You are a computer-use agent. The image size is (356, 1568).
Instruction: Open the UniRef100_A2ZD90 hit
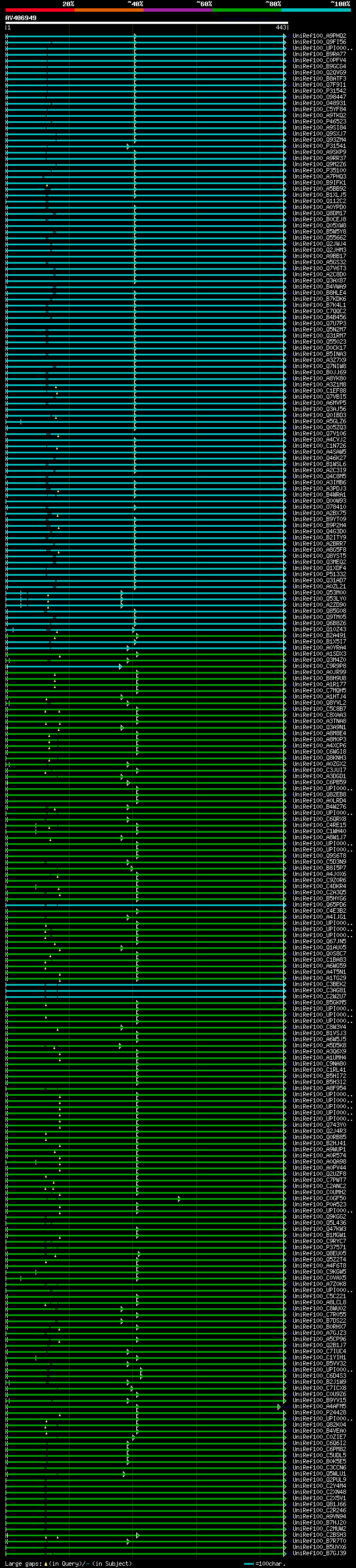[x=319, y=605]
